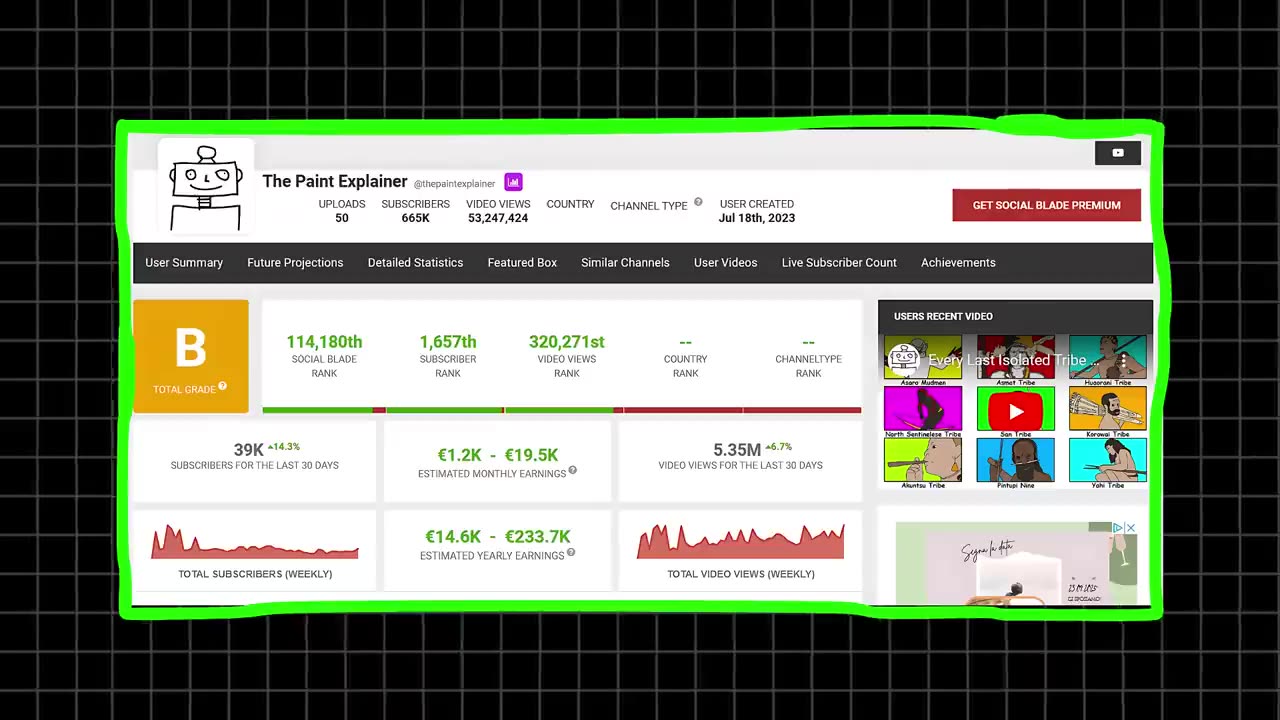The width and height of the screenshot is (1280, 720).
Task: Click Estimated Yearly Earnings help icon
Action: click(571, 552)
